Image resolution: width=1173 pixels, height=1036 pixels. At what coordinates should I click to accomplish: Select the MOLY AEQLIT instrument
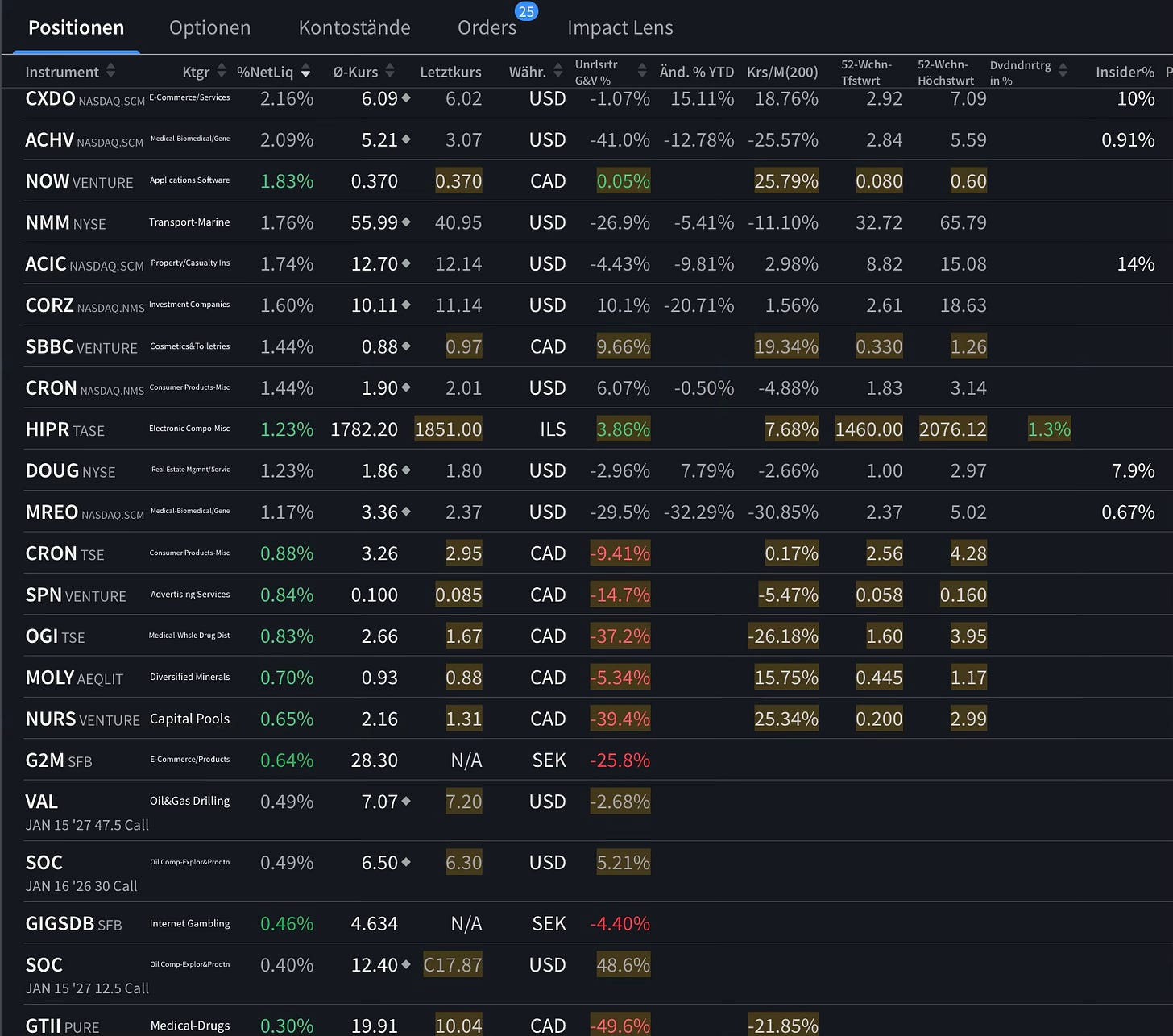[74, 678]
